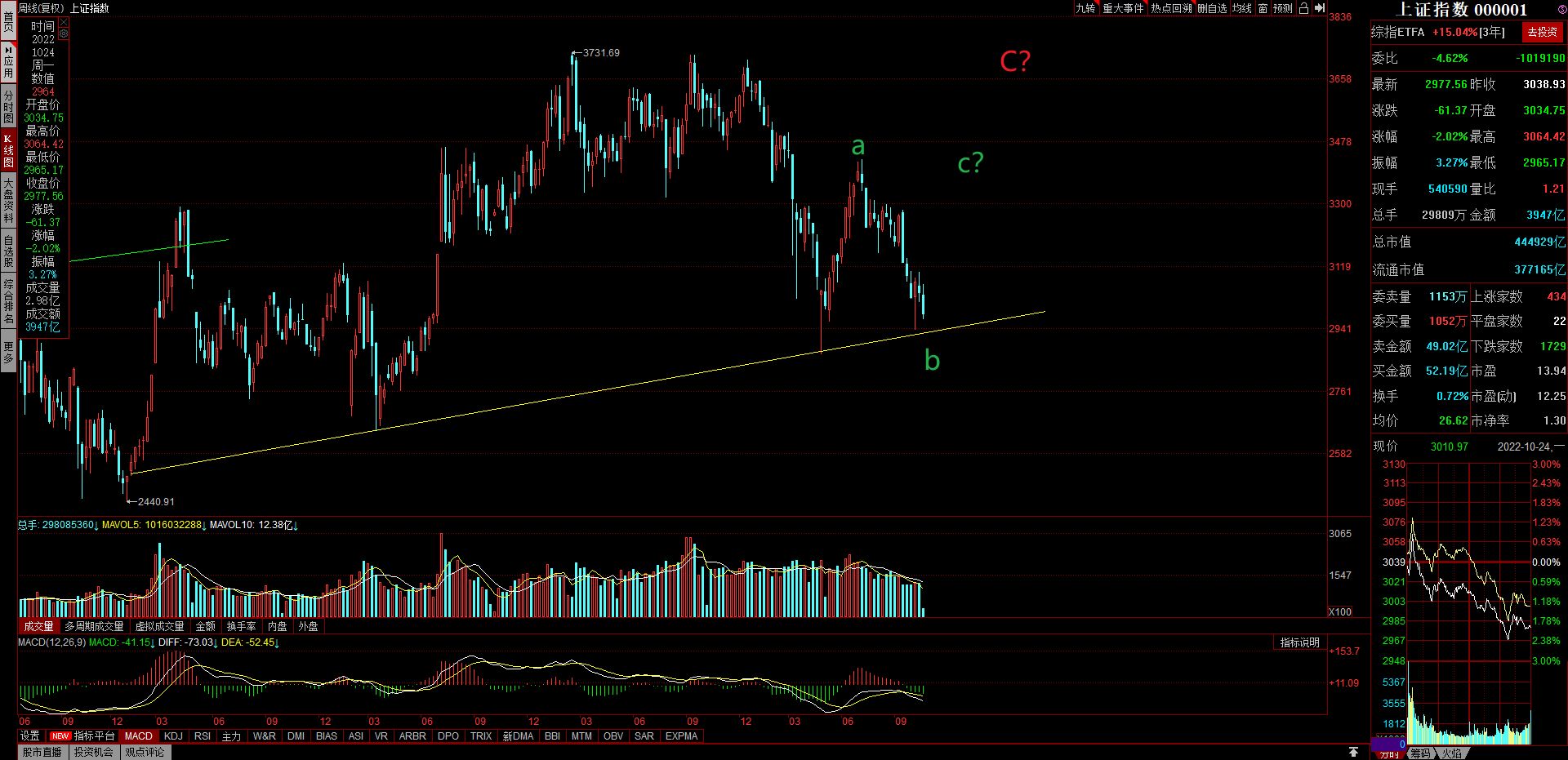Open the 综指ETFA fund link
Viewport: 1568px width, 760px height.
(1397, 32)
